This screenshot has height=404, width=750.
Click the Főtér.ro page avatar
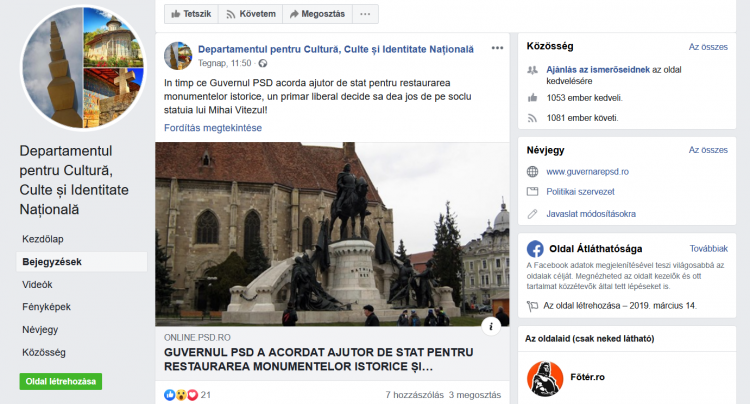pyautogui.click(x=543, y=377)
